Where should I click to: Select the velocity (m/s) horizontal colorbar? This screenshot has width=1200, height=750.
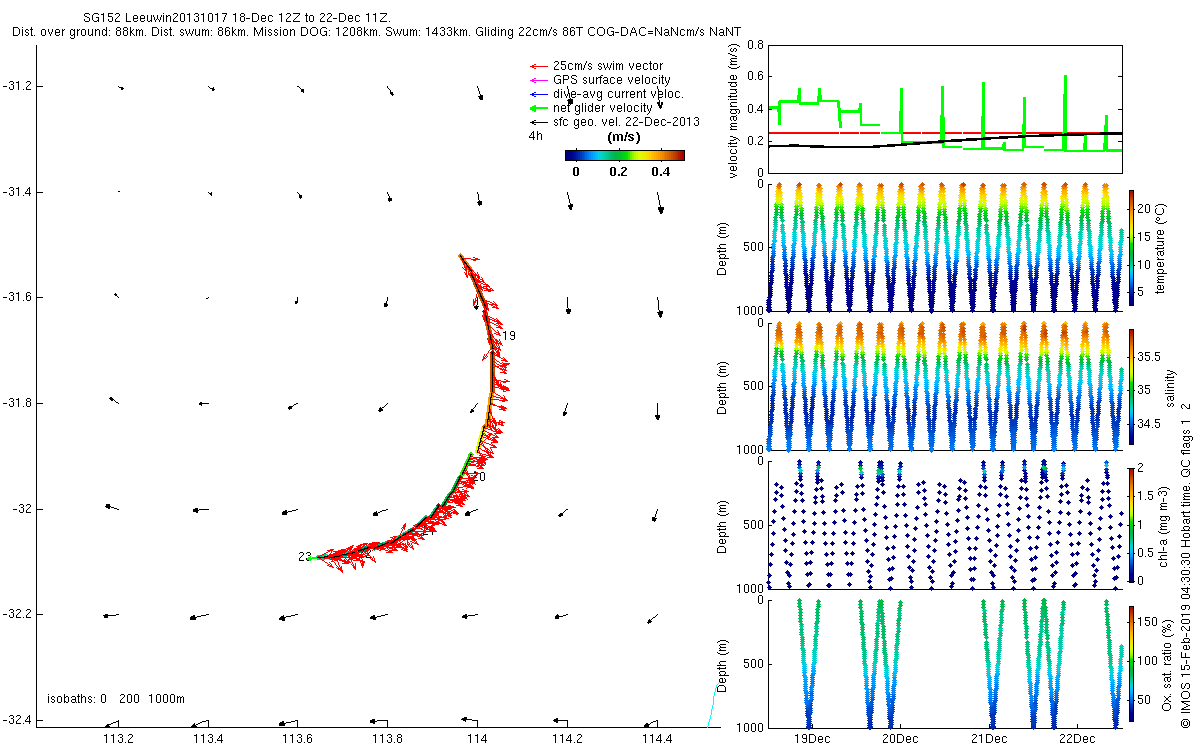coord(624,155)
